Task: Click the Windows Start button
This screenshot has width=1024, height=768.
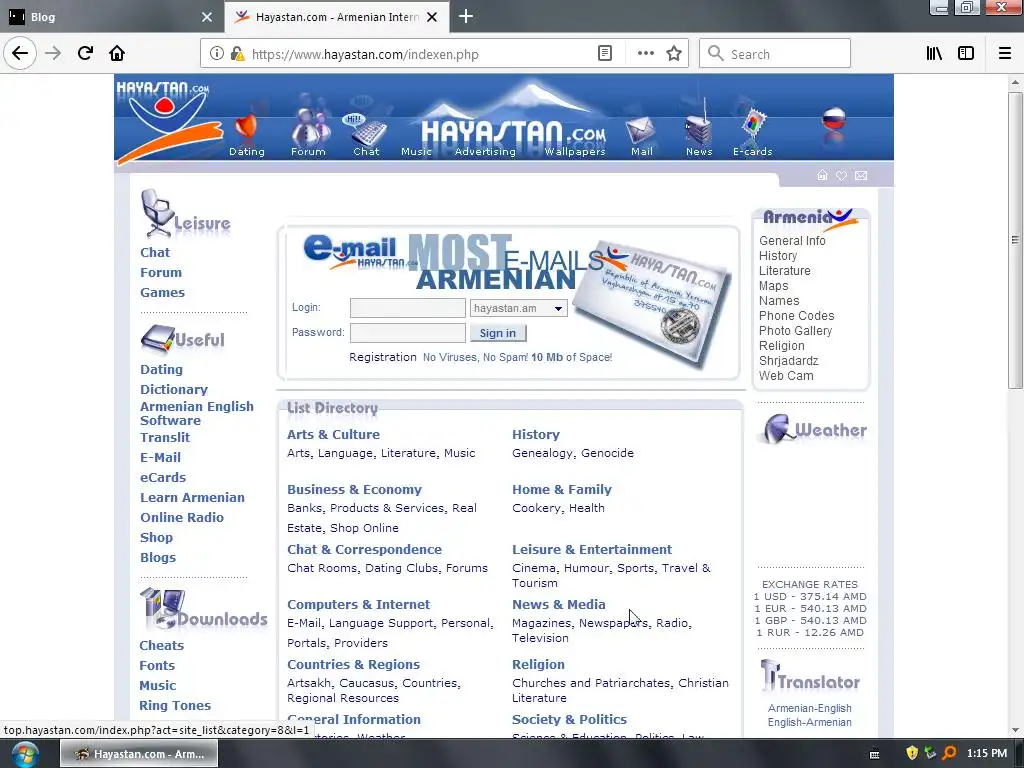Action: coord(24,754)
